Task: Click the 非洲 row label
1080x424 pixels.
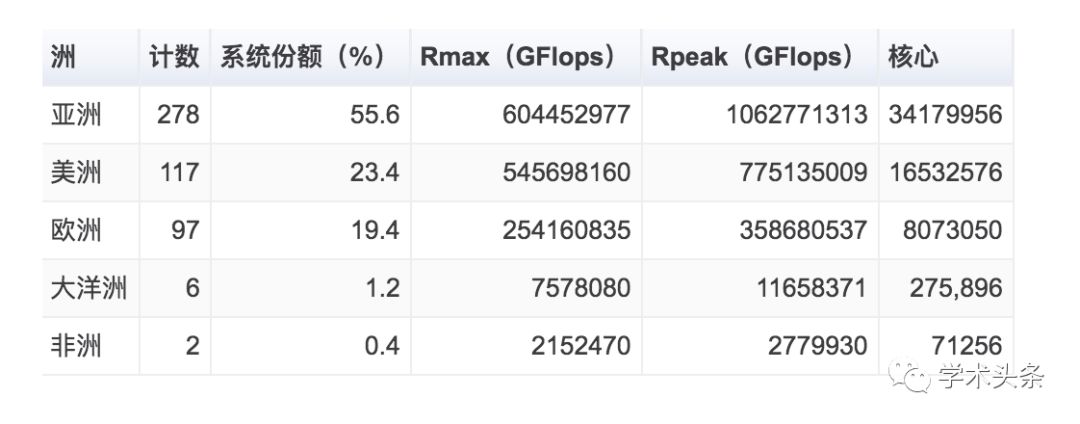Action: [76, 346]
